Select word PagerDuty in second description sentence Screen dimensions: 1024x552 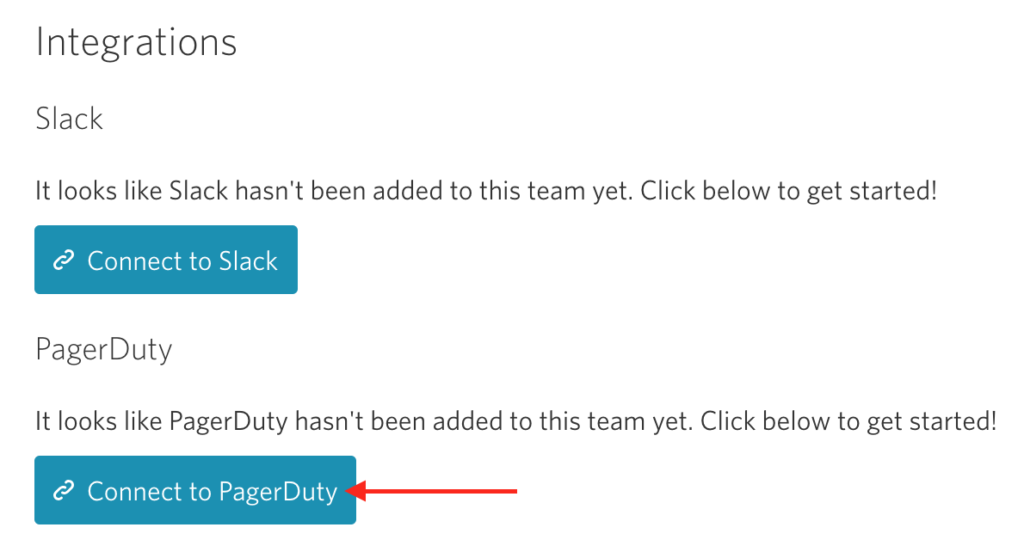pos(229,423)
